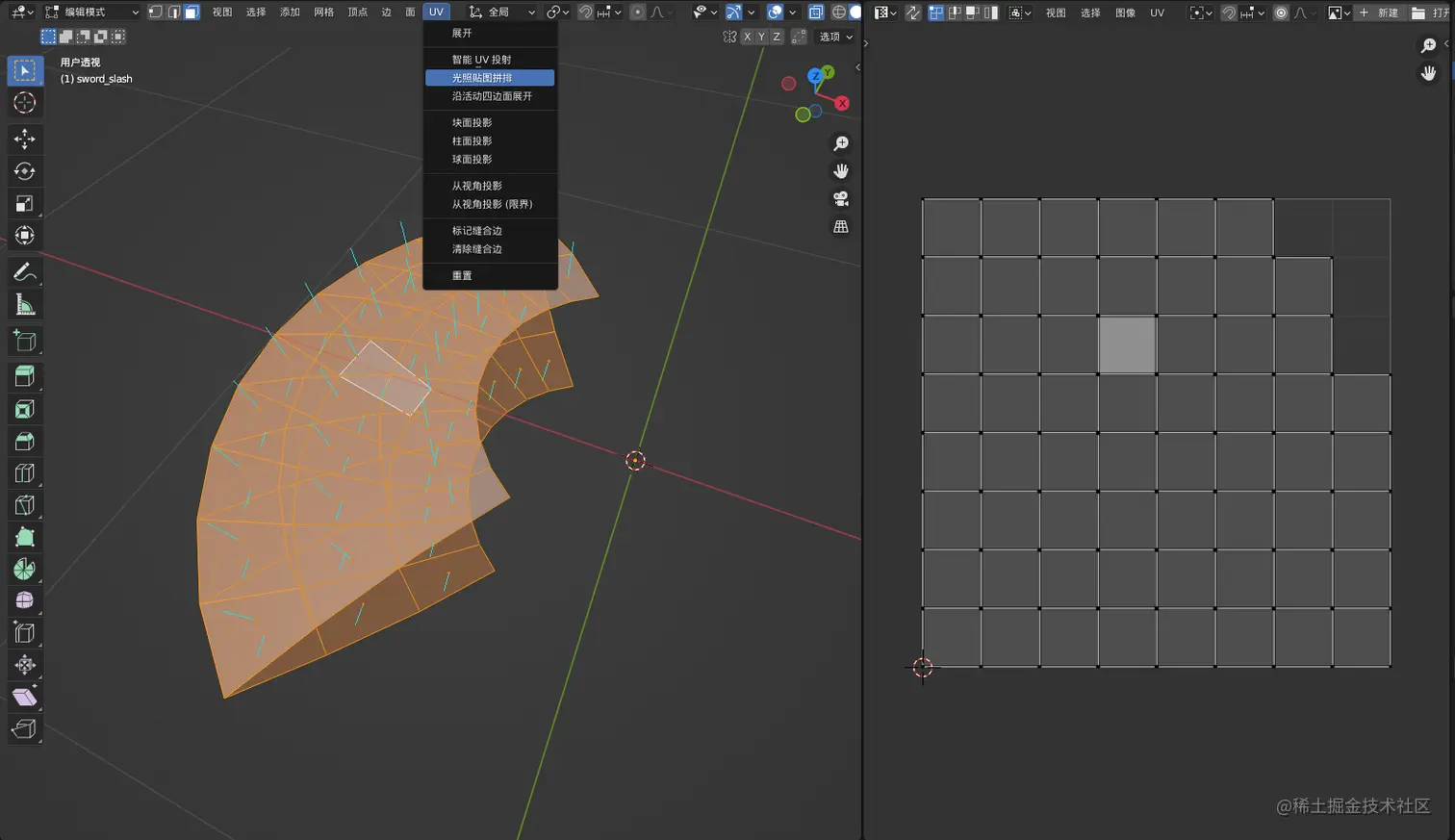Select the Measure ruler tool

(25, 305)
